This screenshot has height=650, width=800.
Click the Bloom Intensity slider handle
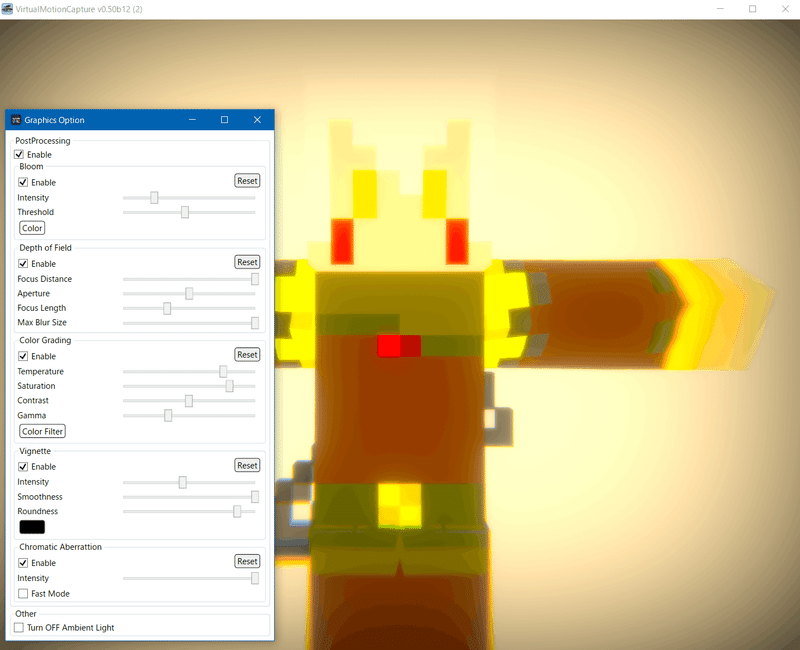[x=154, y=197]
